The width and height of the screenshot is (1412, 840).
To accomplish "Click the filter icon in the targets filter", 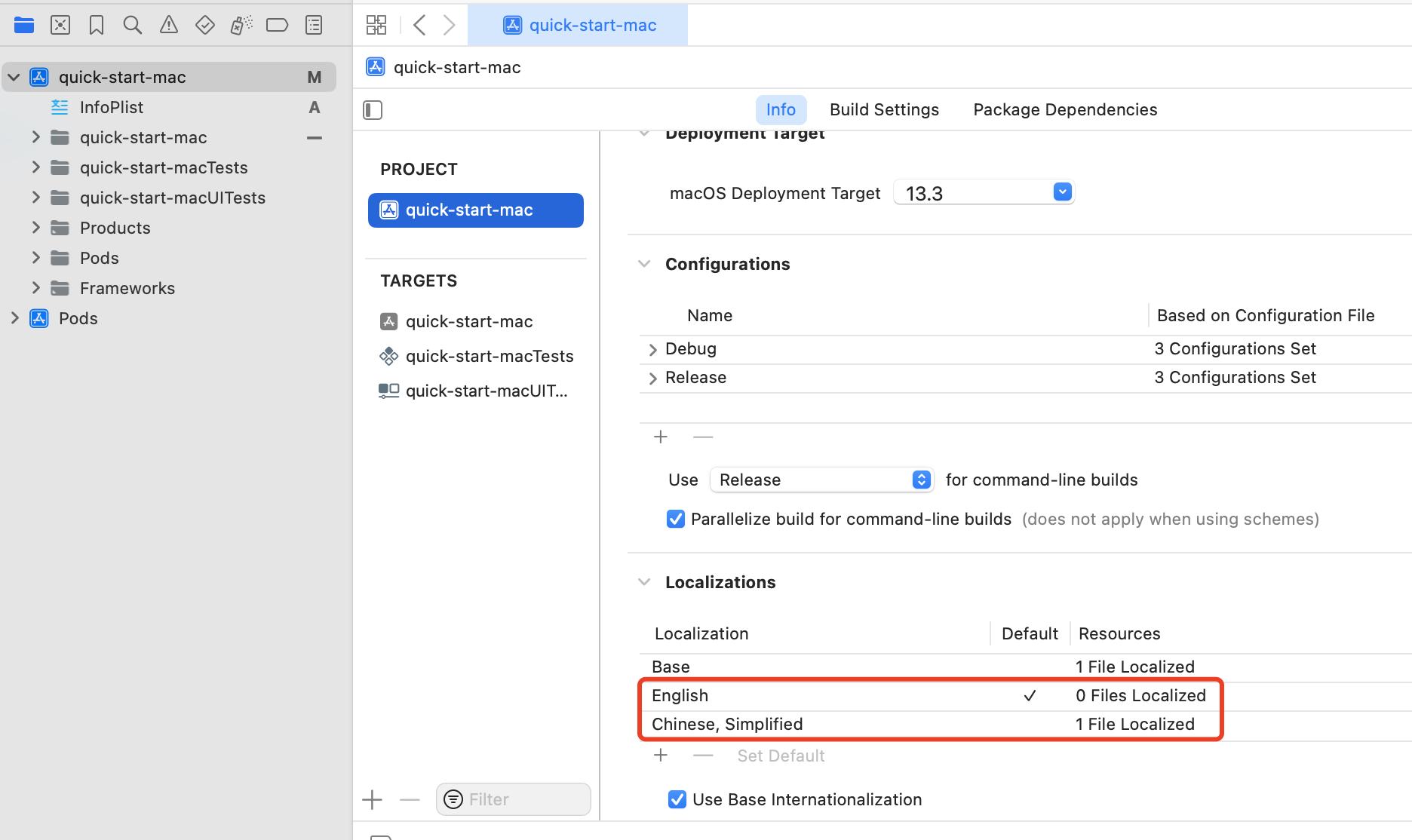I will coord(453,799).
